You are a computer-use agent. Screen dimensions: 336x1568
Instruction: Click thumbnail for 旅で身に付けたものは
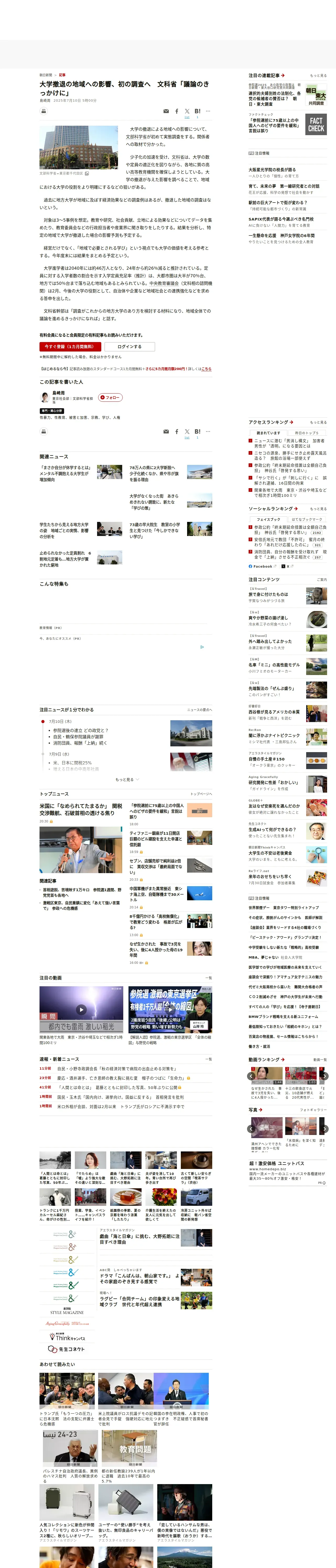click(x=316, y=596)
